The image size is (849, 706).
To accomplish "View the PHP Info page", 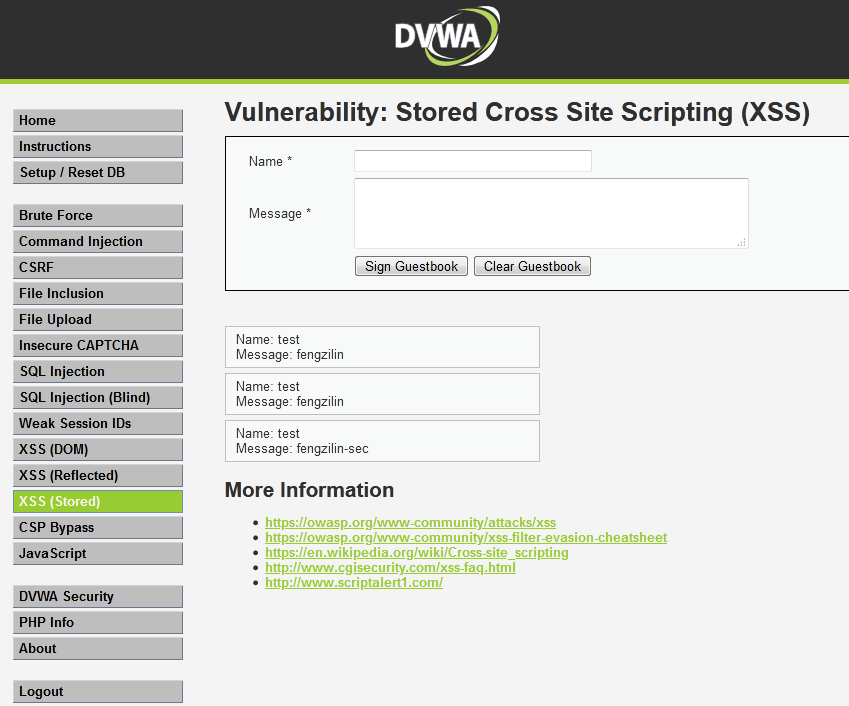I will (x=98, y=623).
